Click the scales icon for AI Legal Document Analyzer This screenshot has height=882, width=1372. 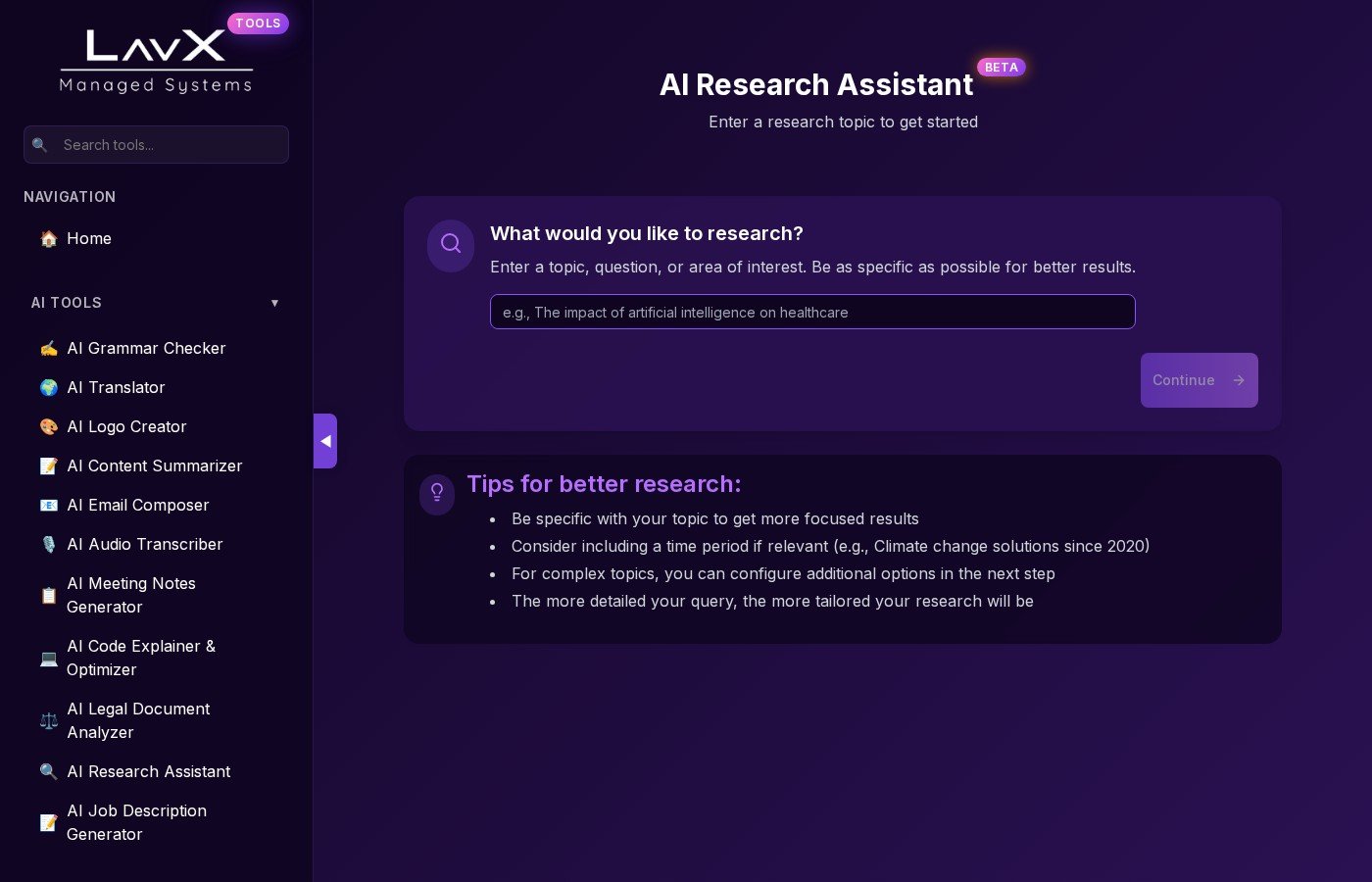pos(48,721)
